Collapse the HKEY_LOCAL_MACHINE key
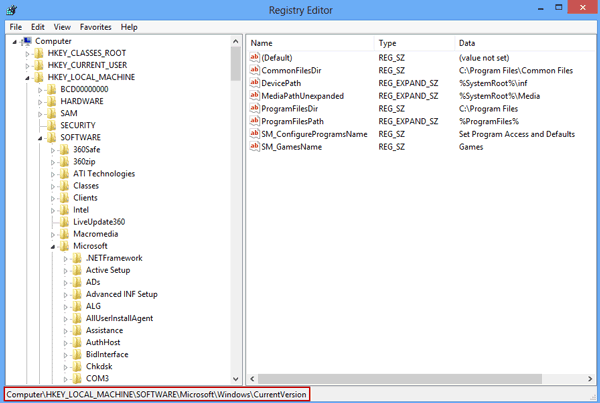 point(27,78)
